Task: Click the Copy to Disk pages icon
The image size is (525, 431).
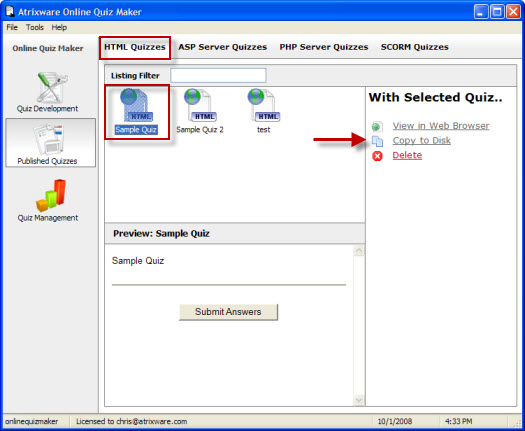Action: click(377, 141)
